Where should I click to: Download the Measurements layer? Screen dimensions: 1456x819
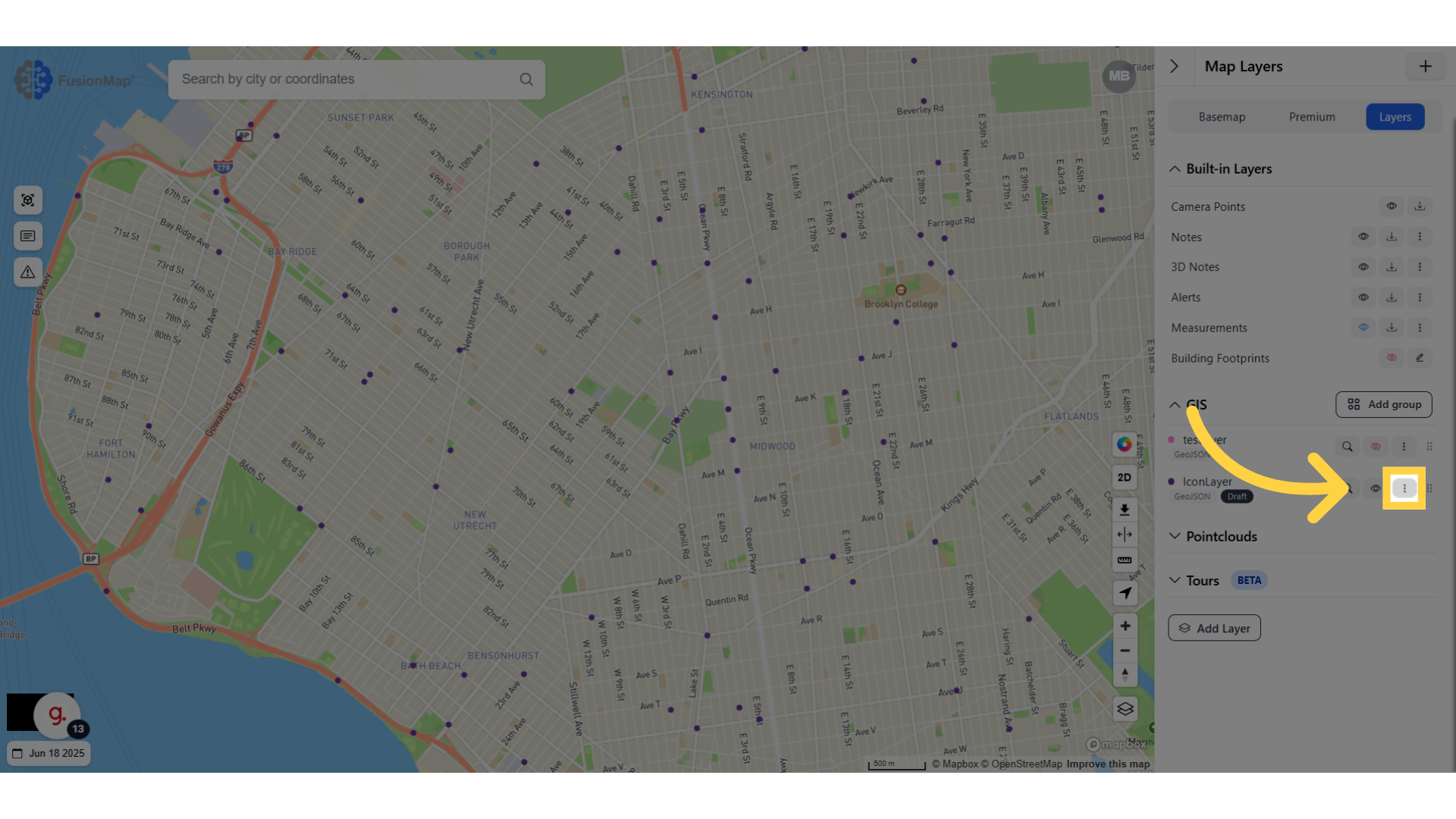[1392, 328]
